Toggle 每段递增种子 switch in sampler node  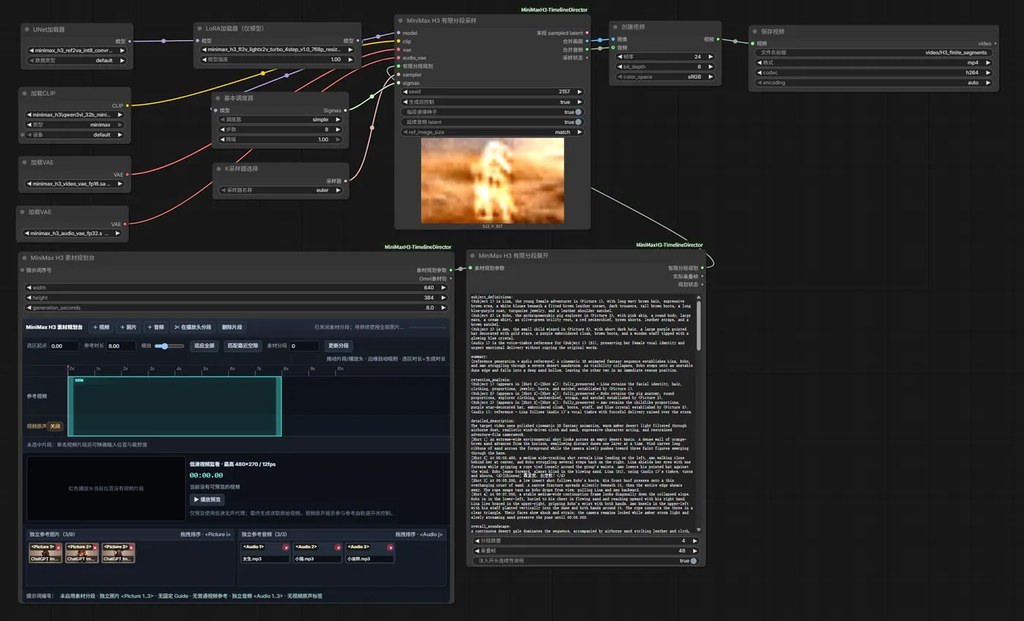pos(578,112)
